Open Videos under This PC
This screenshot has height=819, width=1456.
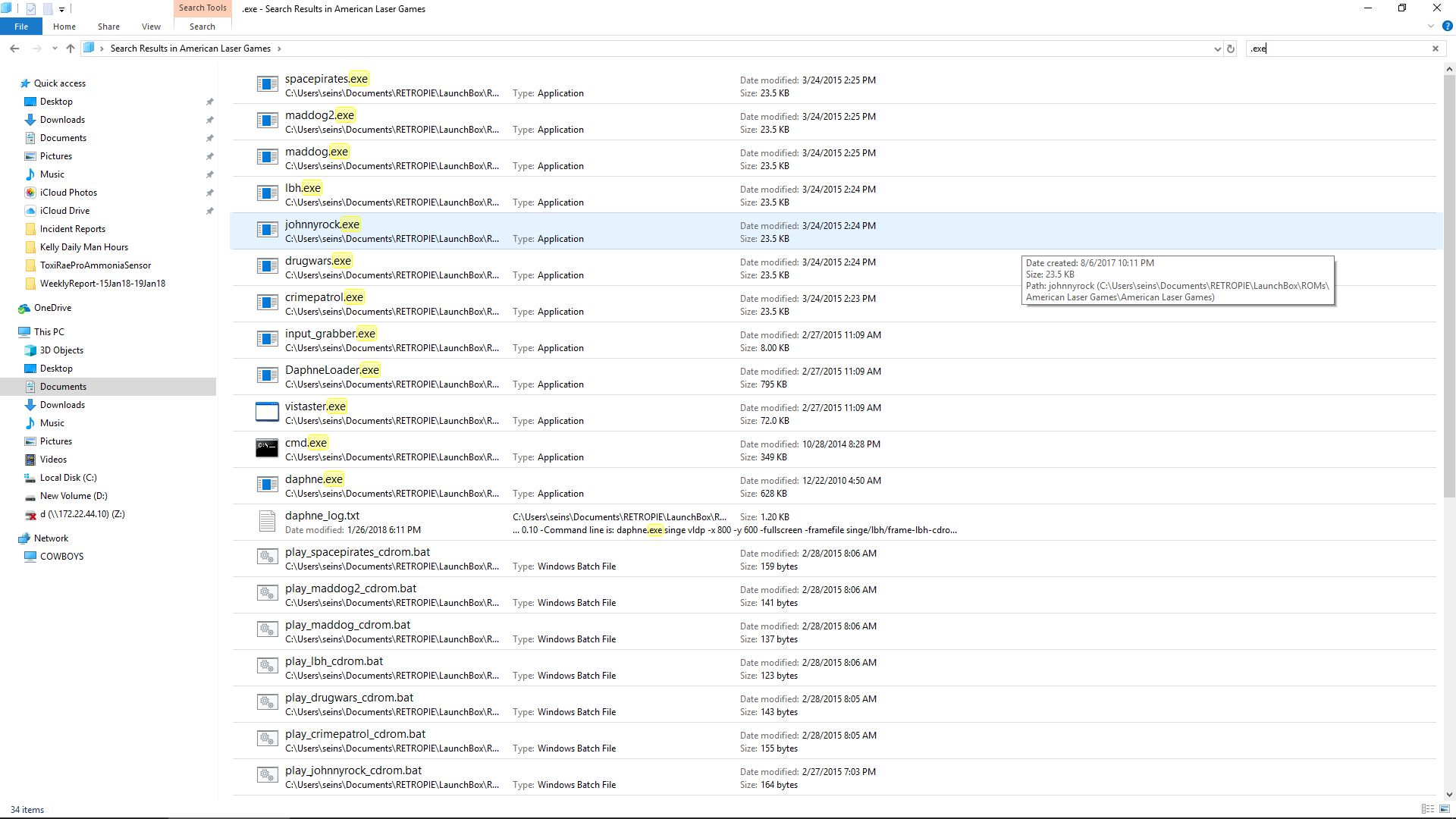53,460
